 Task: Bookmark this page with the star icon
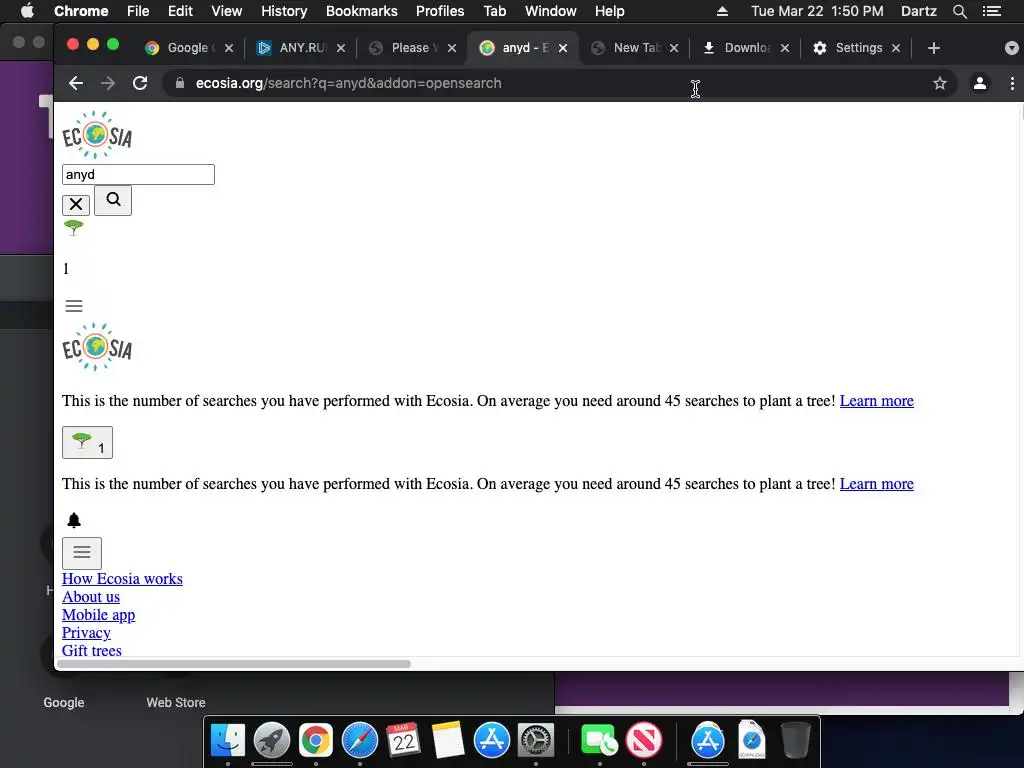[940, 83]
